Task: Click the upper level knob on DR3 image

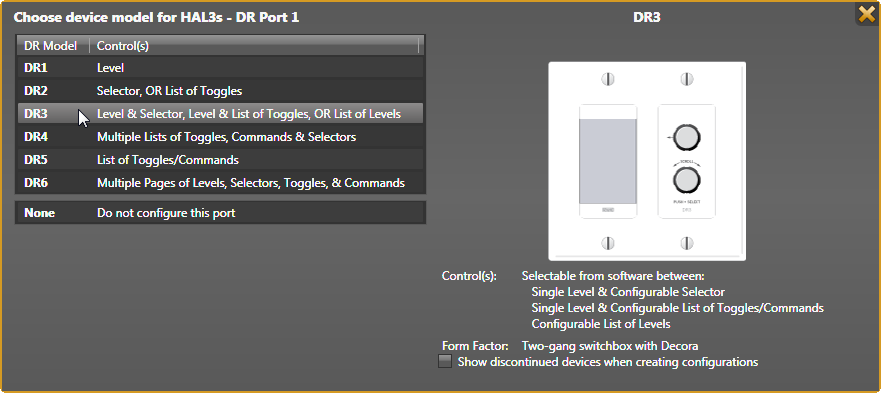Action: 687,137
